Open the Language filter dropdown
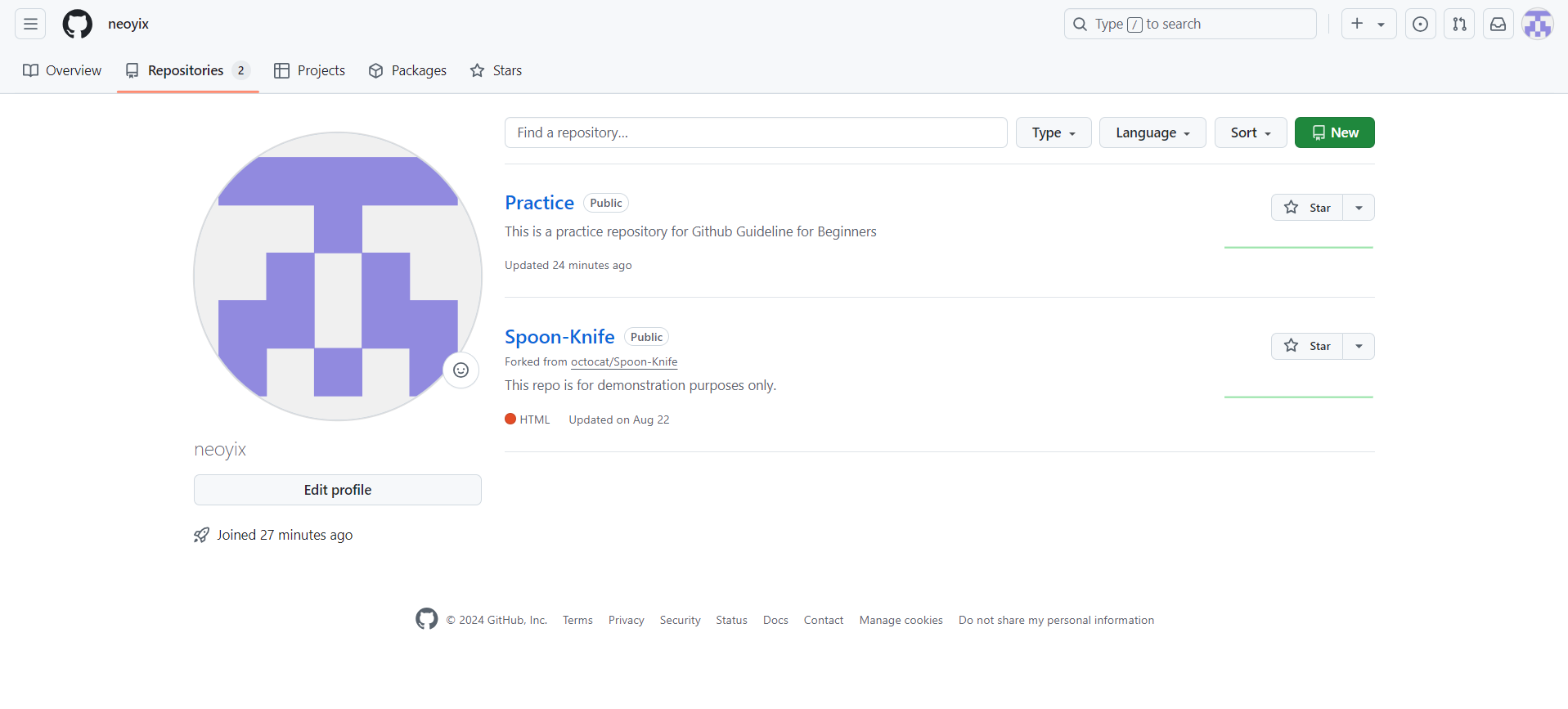Image resolution: width=1568 pixels, height=709 pixels. tap(1152, 132)
